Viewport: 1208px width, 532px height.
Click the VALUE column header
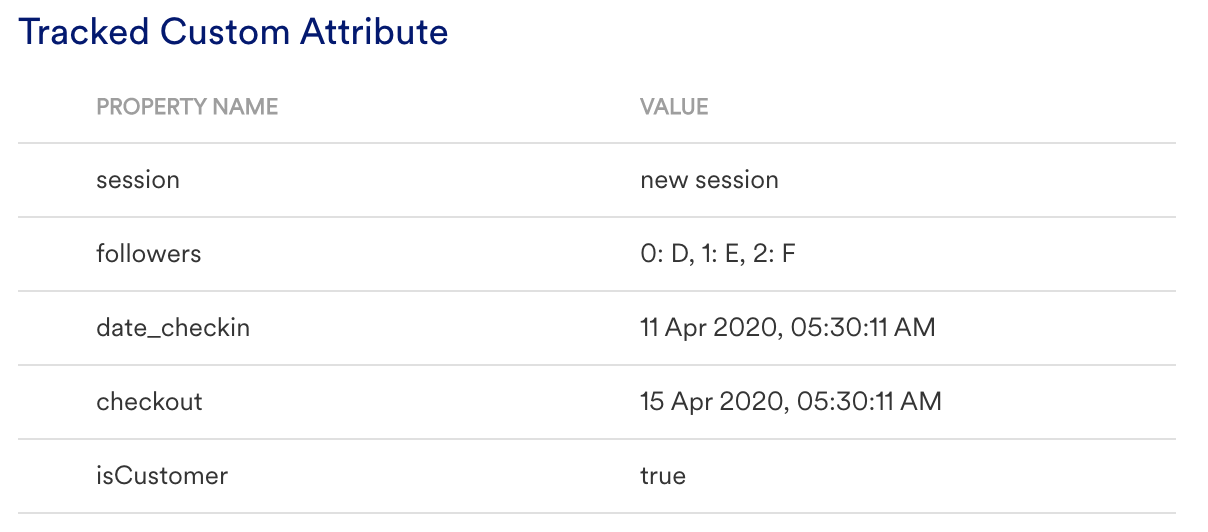(674, 106)
